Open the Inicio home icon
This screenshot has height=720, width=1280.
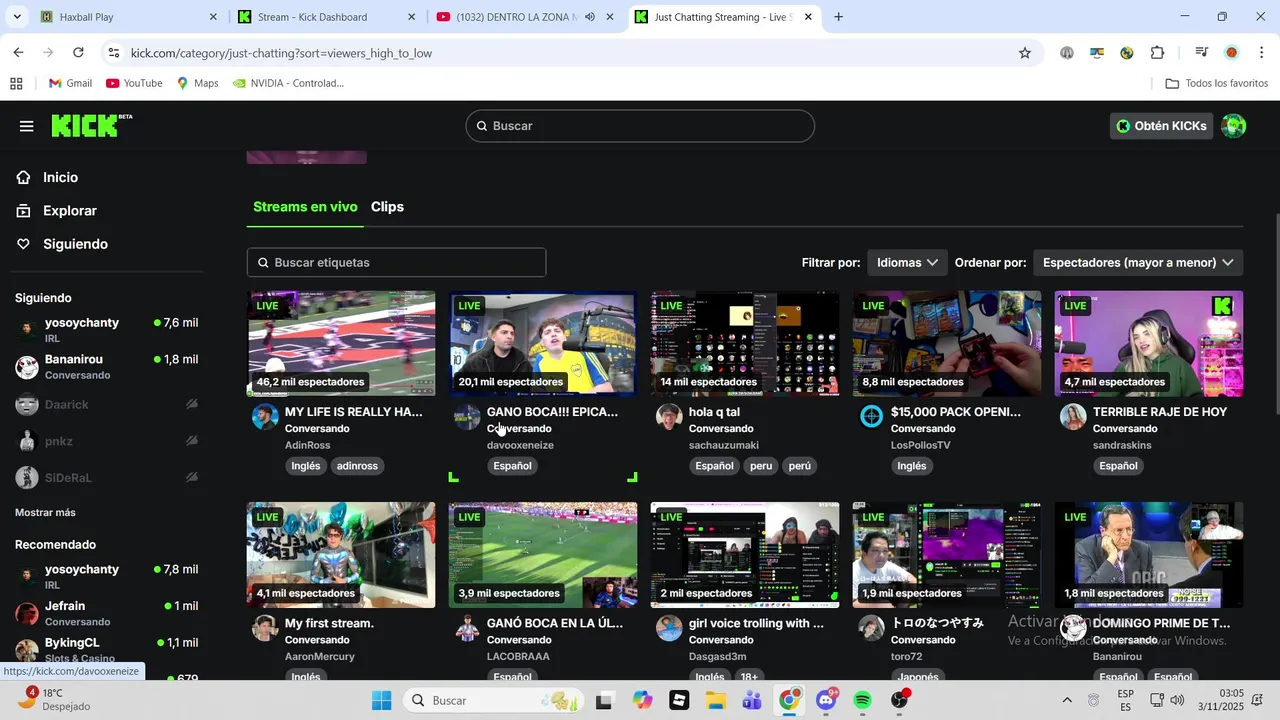24,177
